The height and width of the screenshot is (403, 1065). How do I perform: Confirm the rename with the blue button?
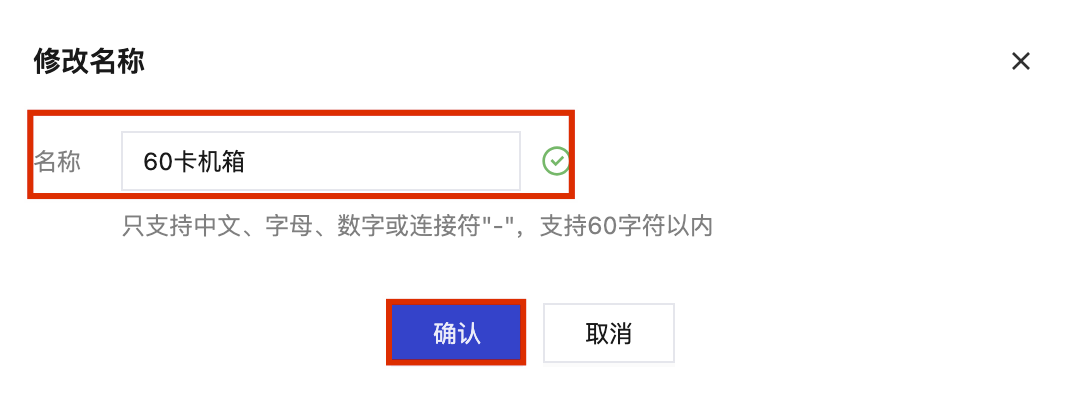(x=456, y=332)
